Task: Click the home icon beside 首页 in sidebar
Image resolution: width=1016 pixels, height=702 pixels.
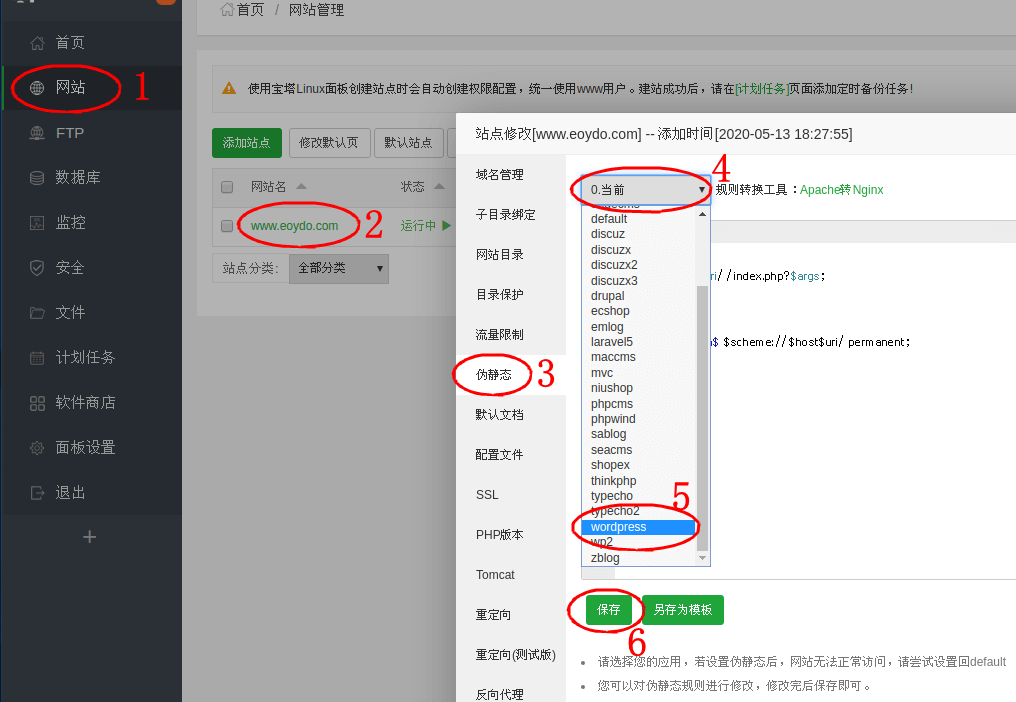Action: tap(38, 43)
